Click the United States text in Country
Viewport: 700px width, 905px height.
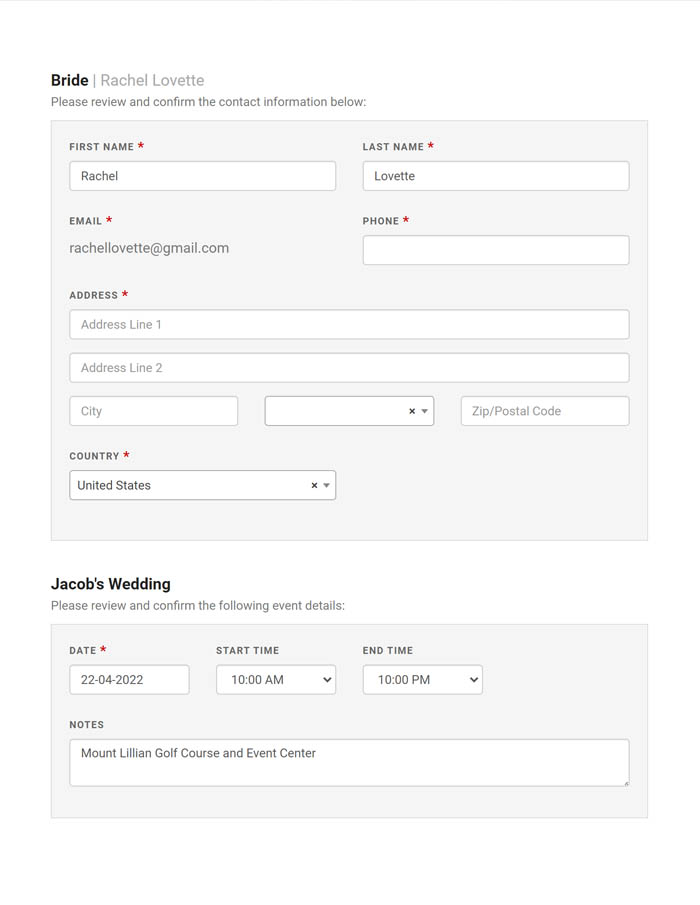(114, 486)
